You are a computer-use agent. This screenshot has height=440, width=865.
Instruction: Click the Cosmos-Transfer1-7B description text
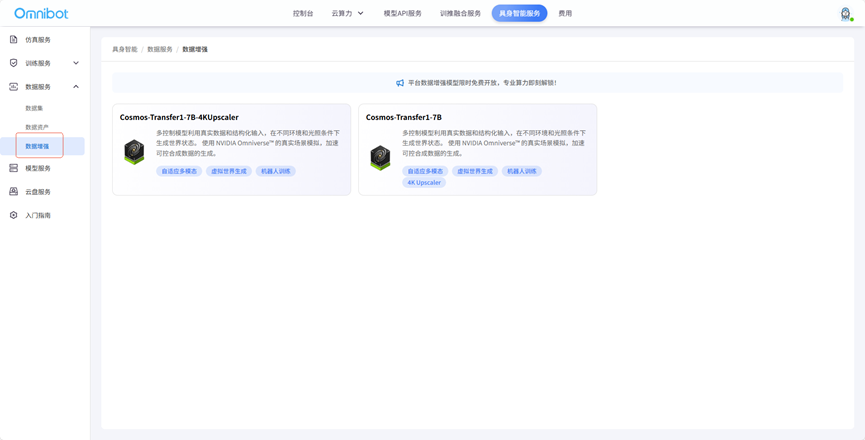[x=494, y=143]
